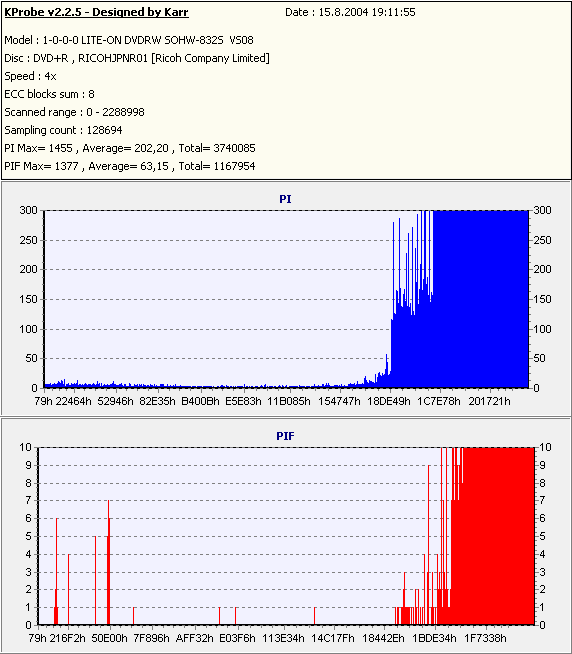This screenshot has height=654, width=572.
Task: Click the tall red PIF spike reaching 7
Action: point(108,562)
